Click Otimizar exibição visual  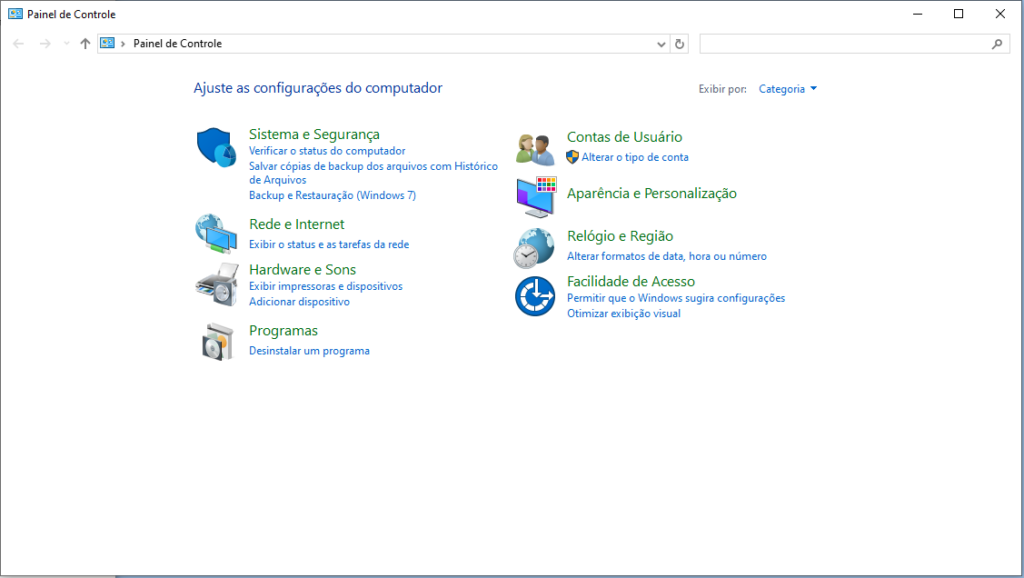click(624, 313)
